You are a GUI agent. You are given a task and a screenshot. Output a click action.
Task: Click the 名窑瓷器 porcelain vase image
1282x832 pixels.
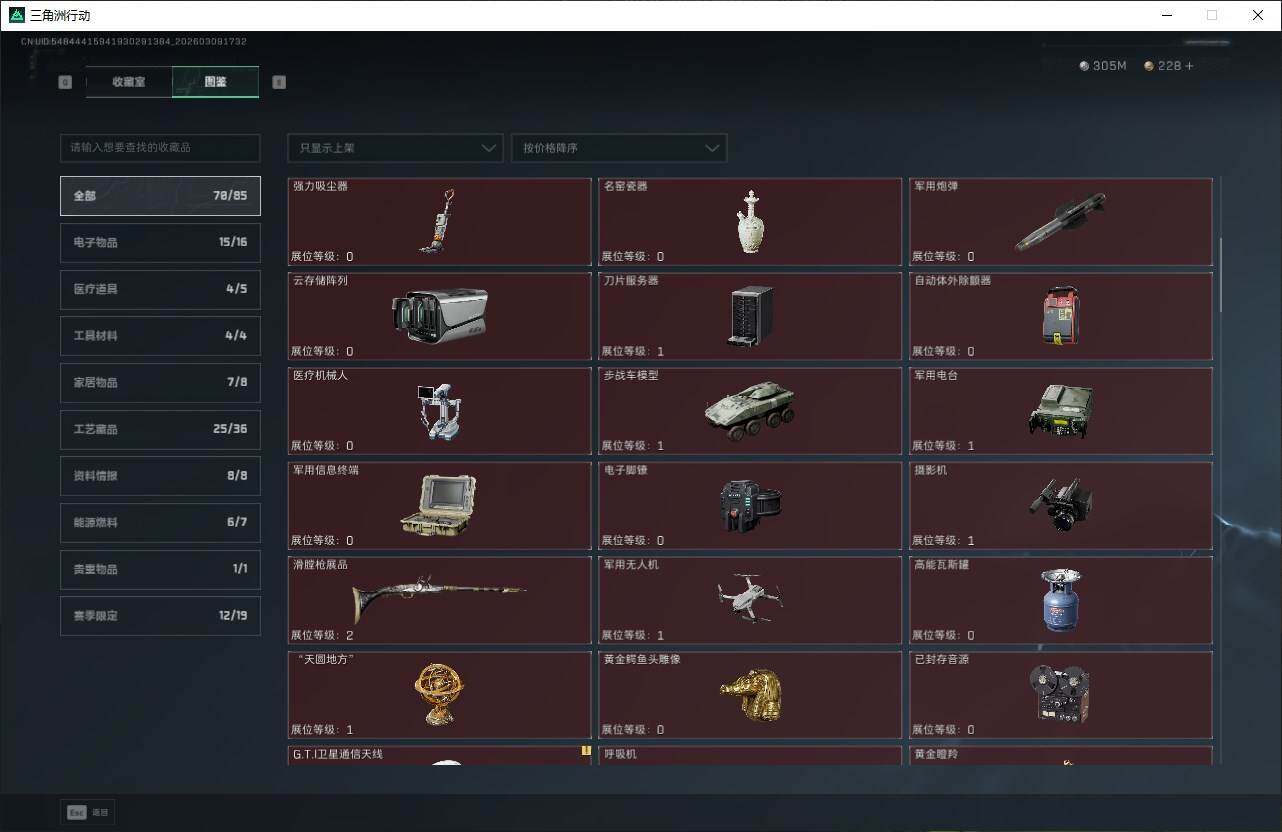point(750,222)
